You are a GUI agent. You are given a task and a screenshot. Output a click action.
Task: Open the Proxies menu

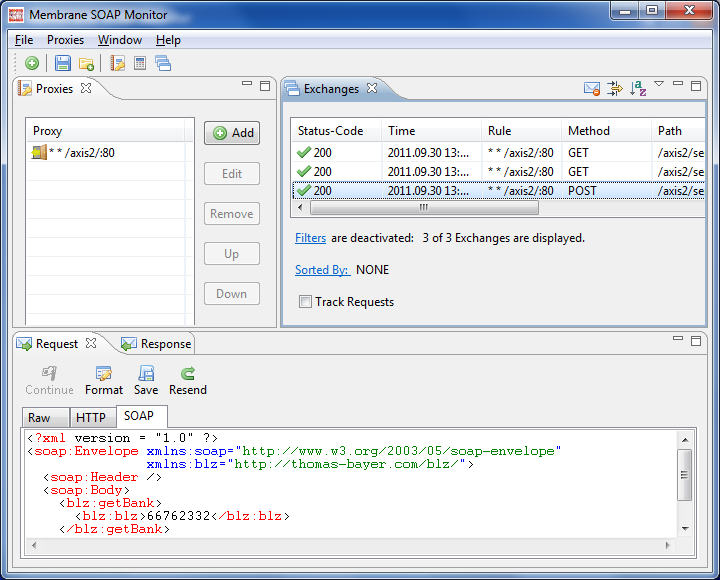[x=65, y=40]
